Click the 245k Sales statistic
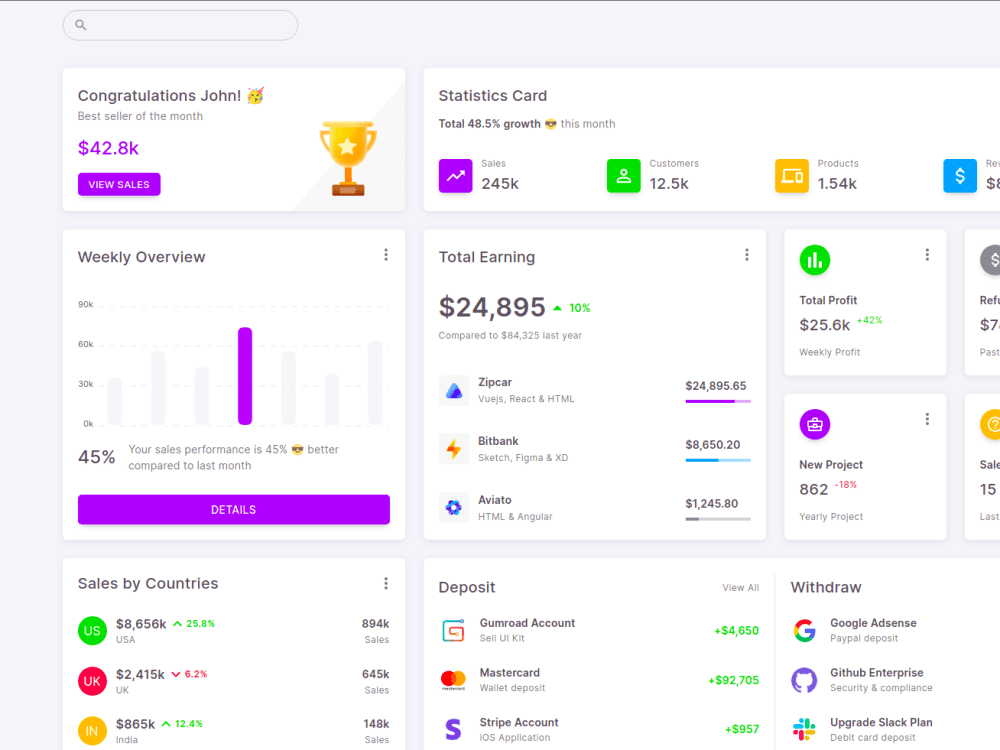Viewport: 1000px width, 750px height. [500, 184]
